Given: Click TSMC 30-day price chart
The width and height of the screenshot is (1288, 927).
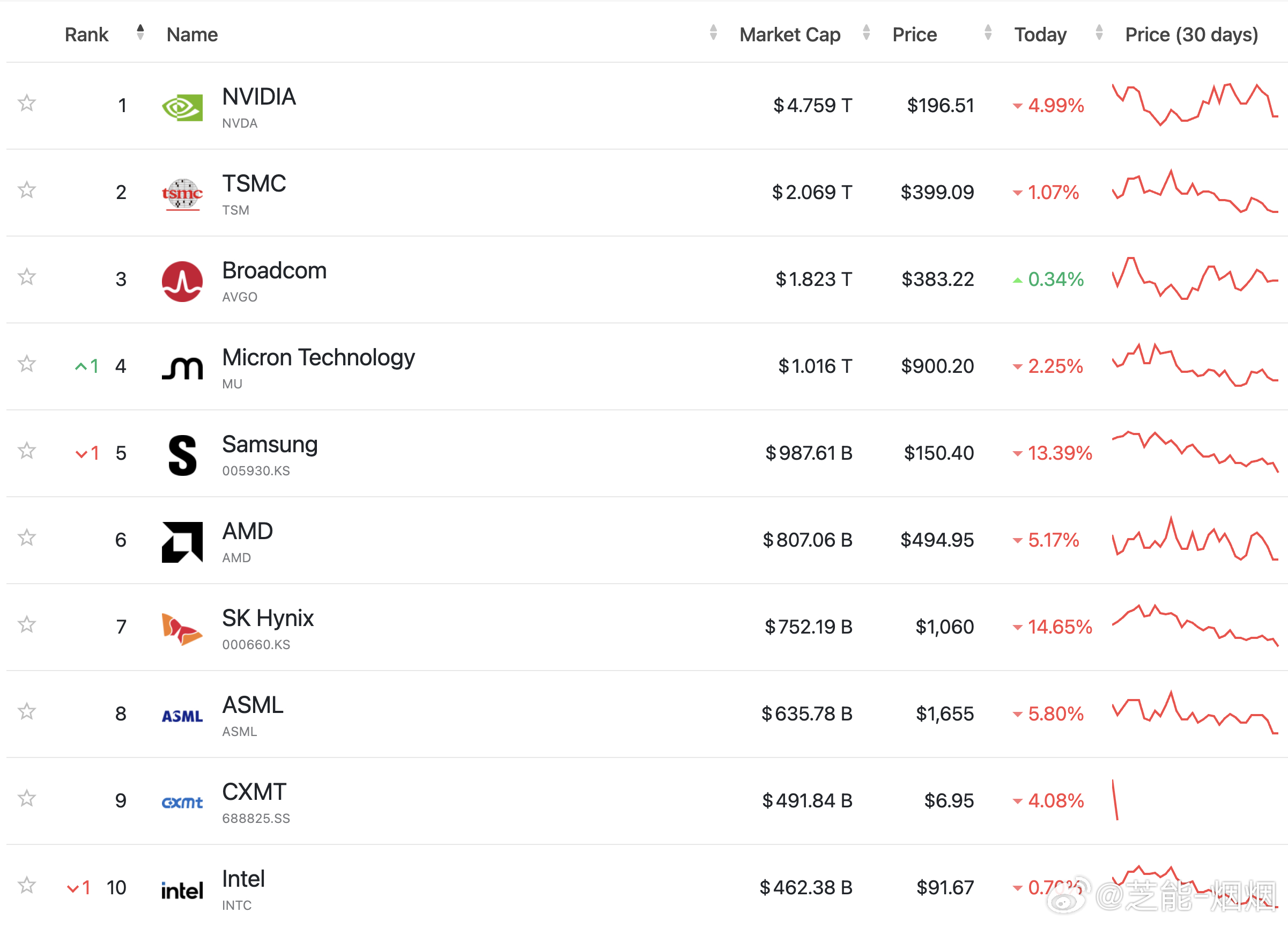Looking at the screenshot, I should (1195, 192).
